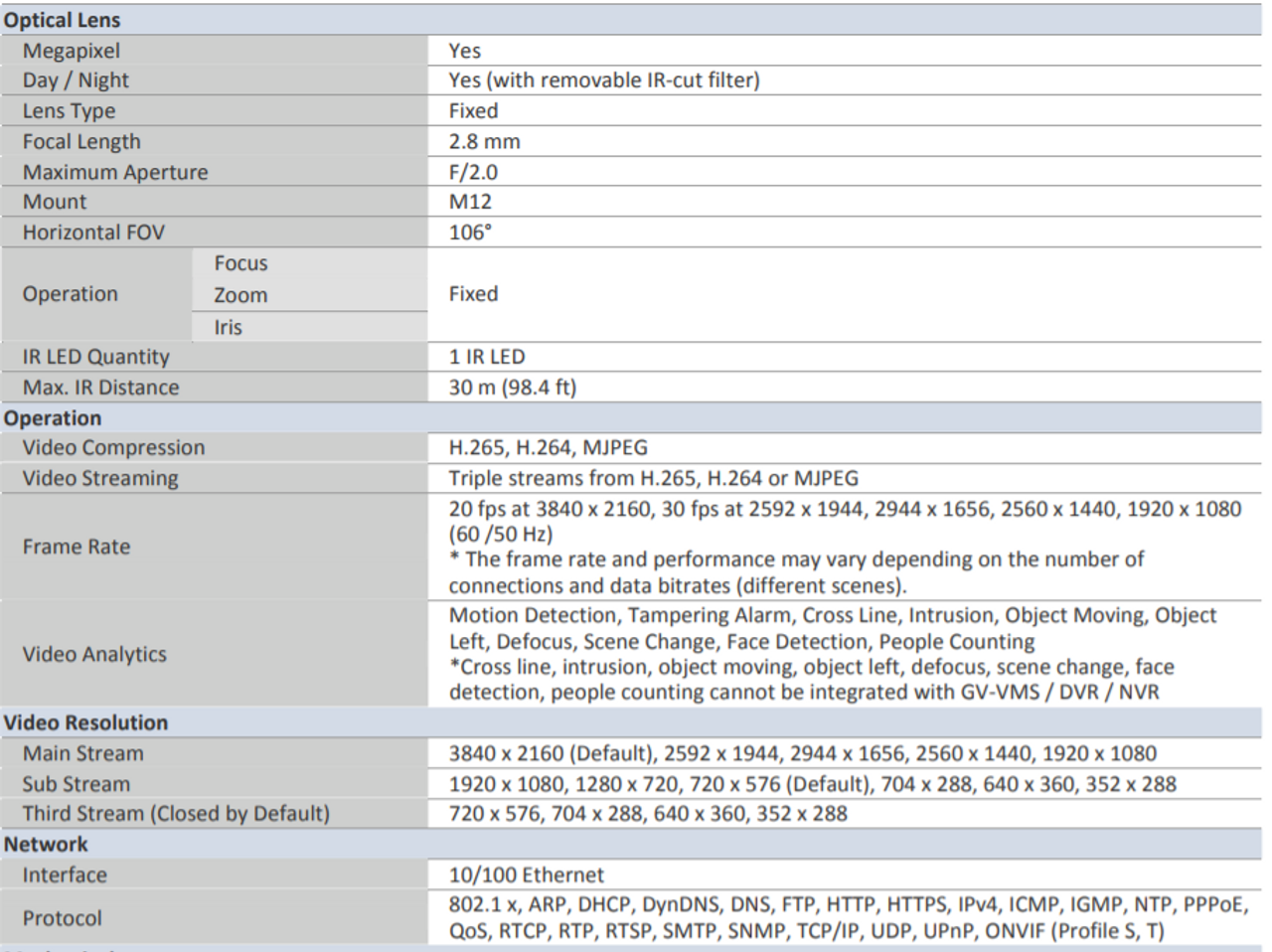The width and height of the screenshot is (1272, 952).
Task: Select the 'Iris' sub-row label
Action: pyautogui.click(x=228, y=327)
